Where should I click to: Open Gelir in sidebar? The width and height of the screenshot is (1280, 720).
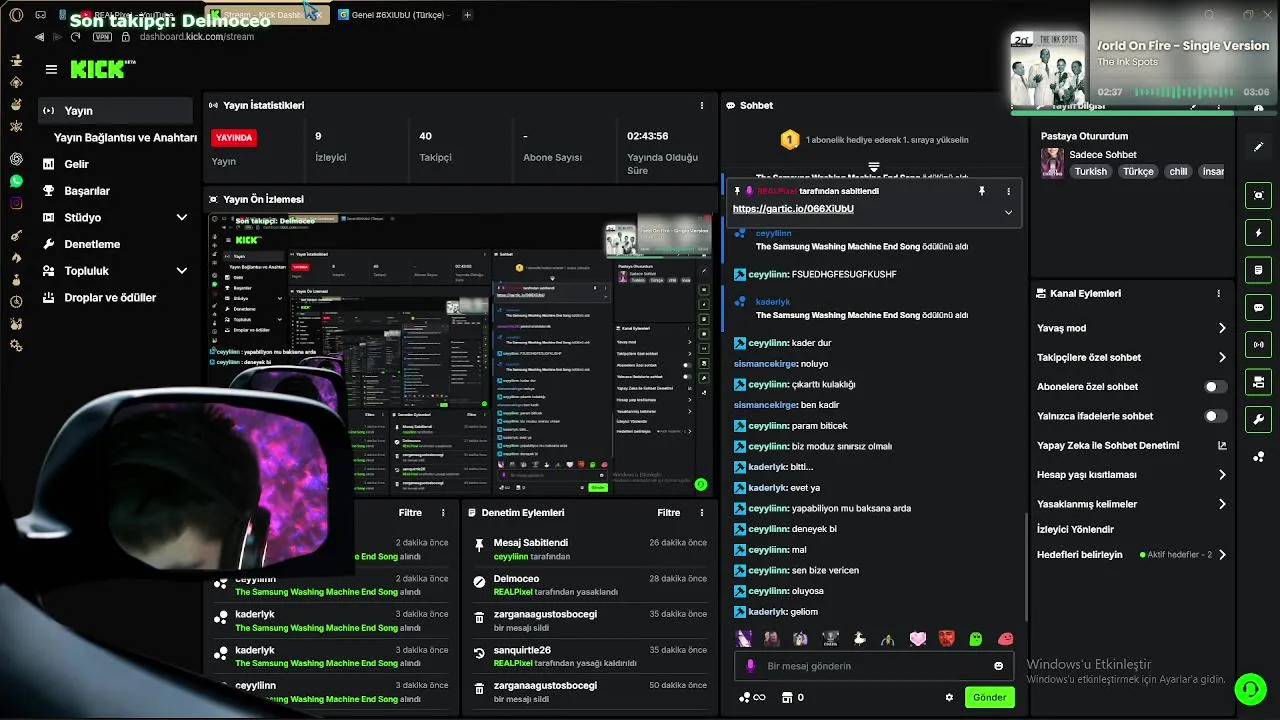click(76, 164)
